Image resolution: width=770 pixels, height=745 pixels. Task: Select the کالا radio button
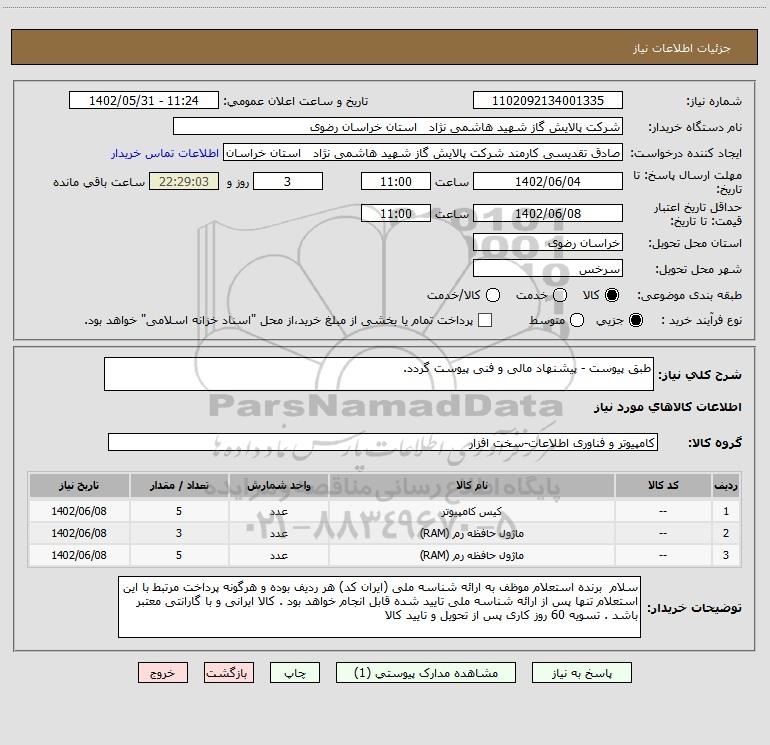click(x=612, y=295)
